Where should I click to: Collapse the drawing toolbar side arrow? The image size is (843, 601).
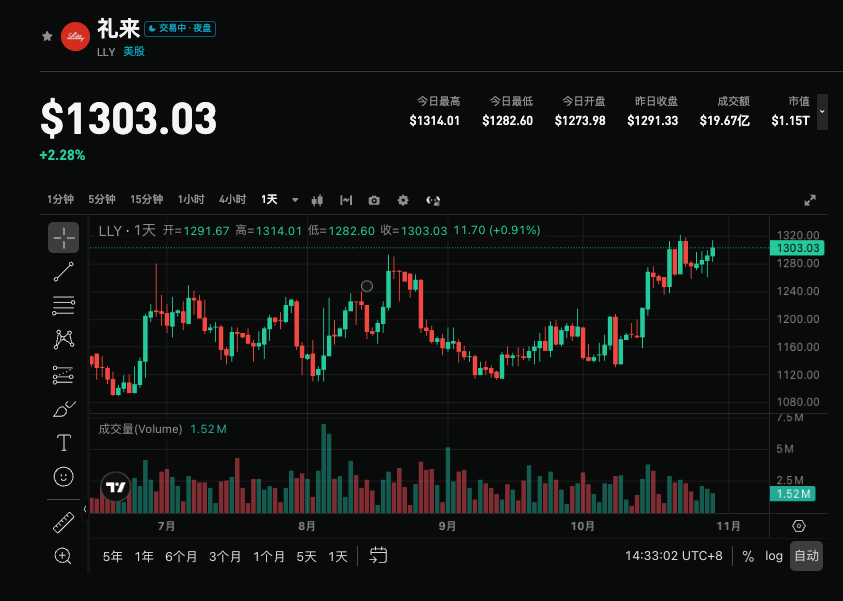(85, 509)
